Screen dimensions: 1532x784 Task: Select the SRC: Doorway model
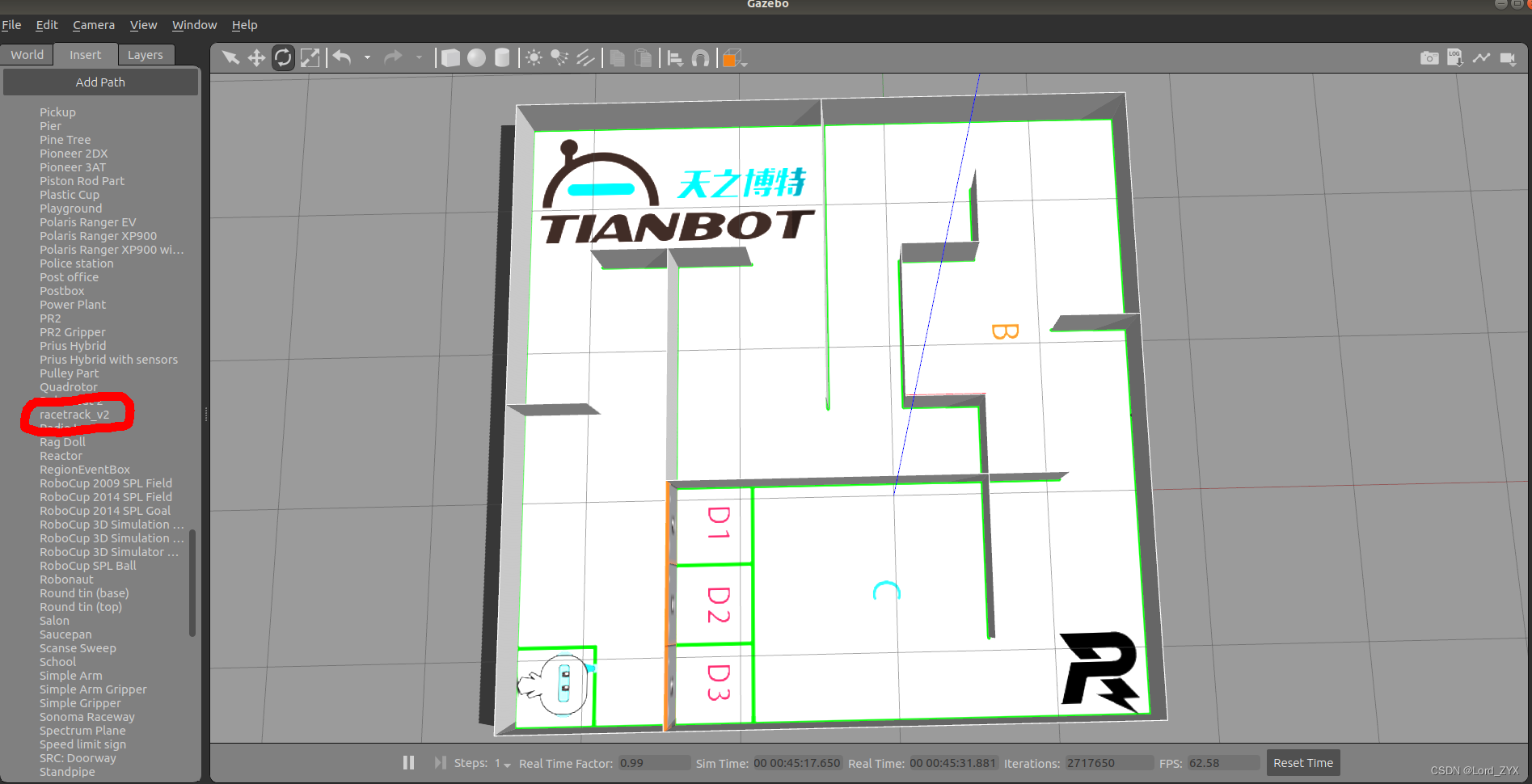[78, 758]
